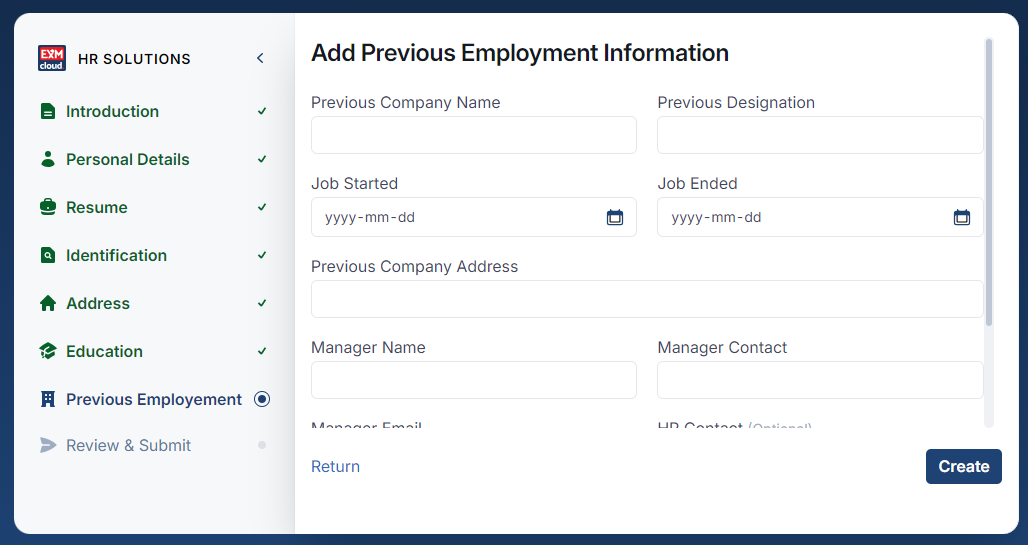This screenshot has height=545, width=1028.
Task: Click the Previous Employement building icon
Action: point(48,399)
